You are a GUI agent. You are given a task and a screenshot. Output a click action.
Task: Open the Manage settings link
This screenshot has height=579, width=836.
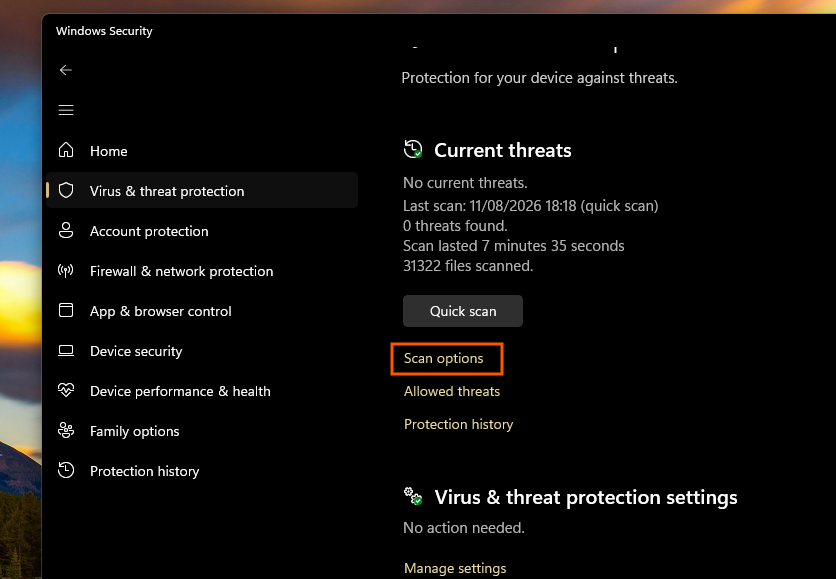click(x=455, y=568)
